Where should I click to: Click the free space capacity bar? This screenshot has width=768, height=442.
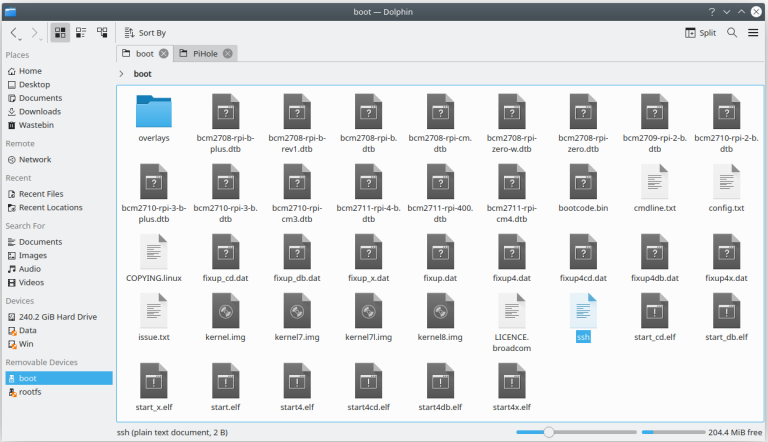pos(673,432)
